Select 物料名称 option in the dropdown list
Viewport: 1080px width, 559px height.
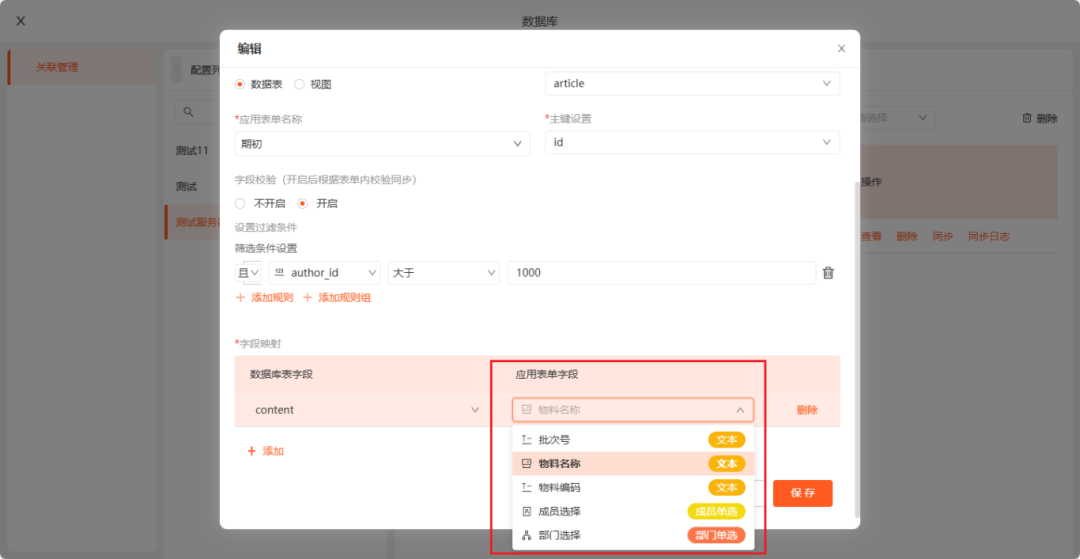click(633, 464)
